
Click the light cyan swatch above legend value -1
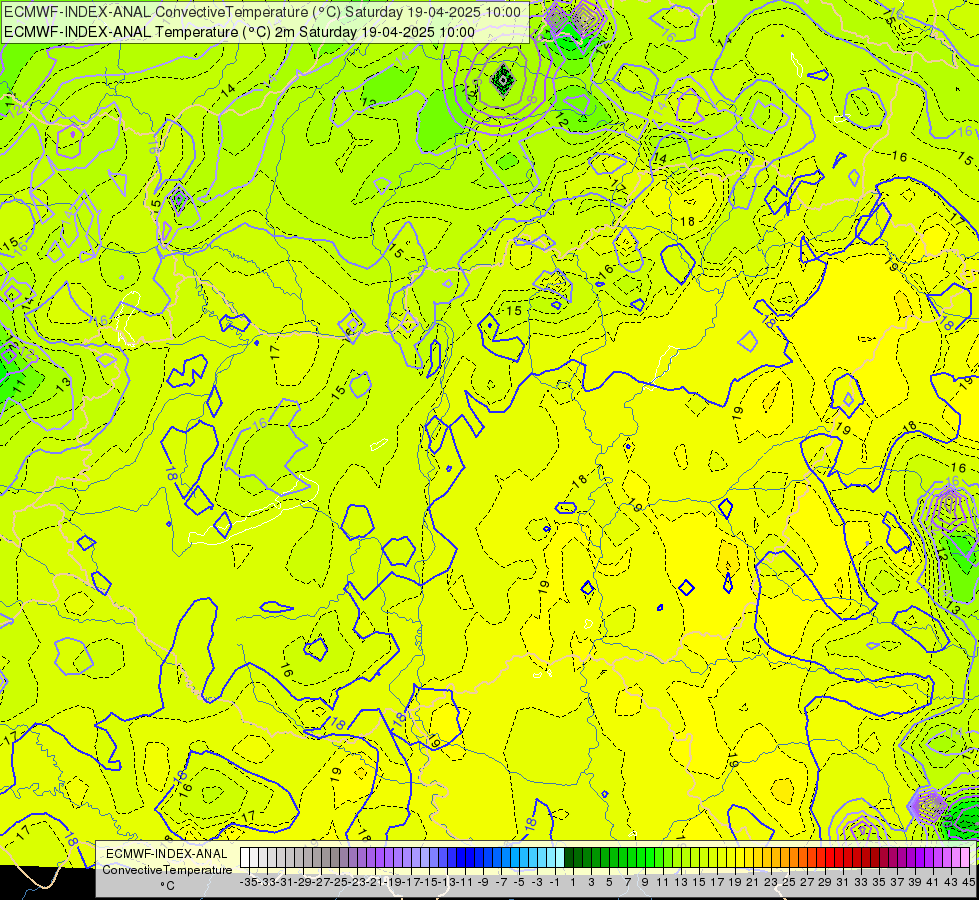pos(551,858)
